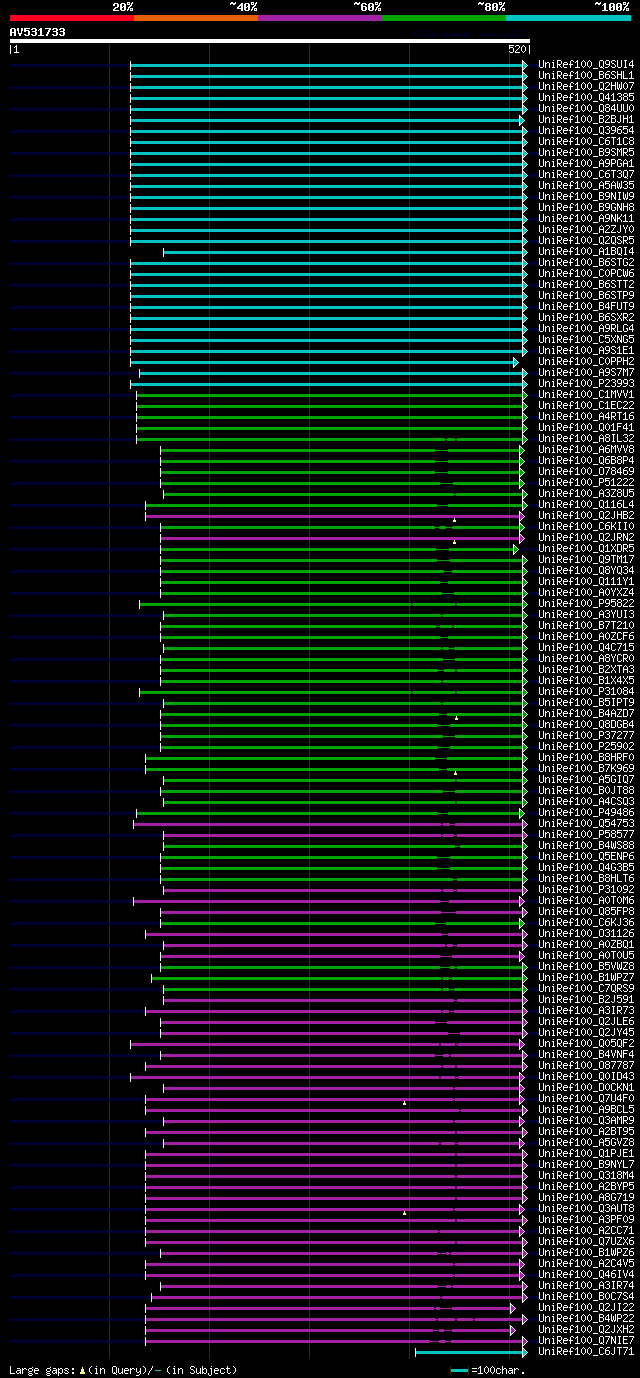Click the cyan ~100% identity legend segment

pos(567,18)
